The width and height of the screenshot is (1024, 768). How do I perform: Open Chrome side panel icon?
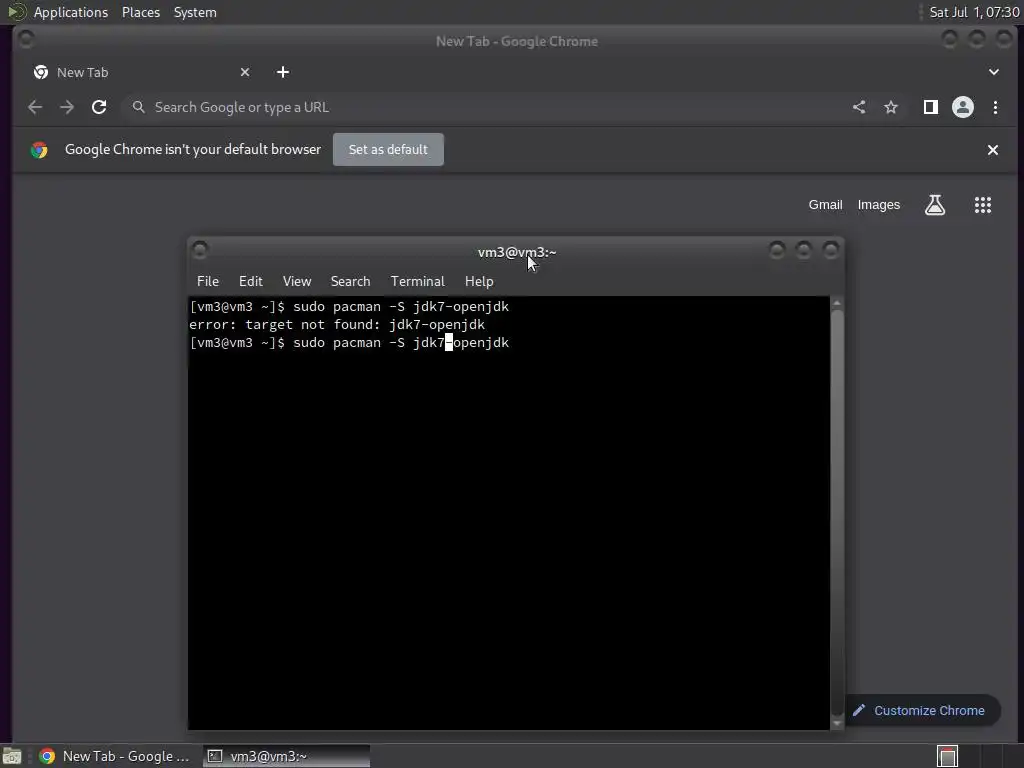point(931,107)
